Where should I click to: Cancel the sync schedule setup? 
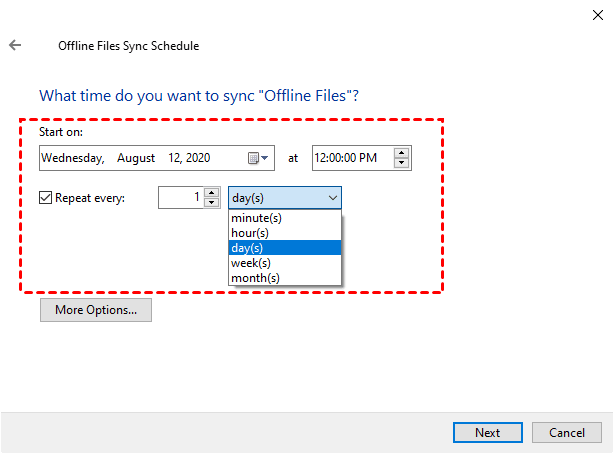coord(567,433)
